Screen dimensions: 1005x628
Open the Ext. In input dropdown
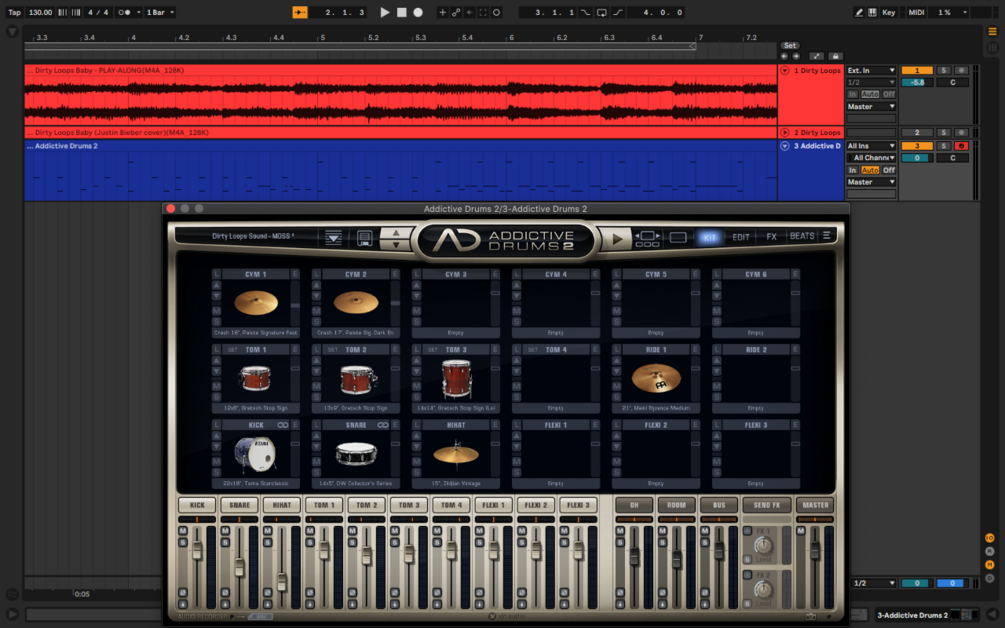(870, 70)
